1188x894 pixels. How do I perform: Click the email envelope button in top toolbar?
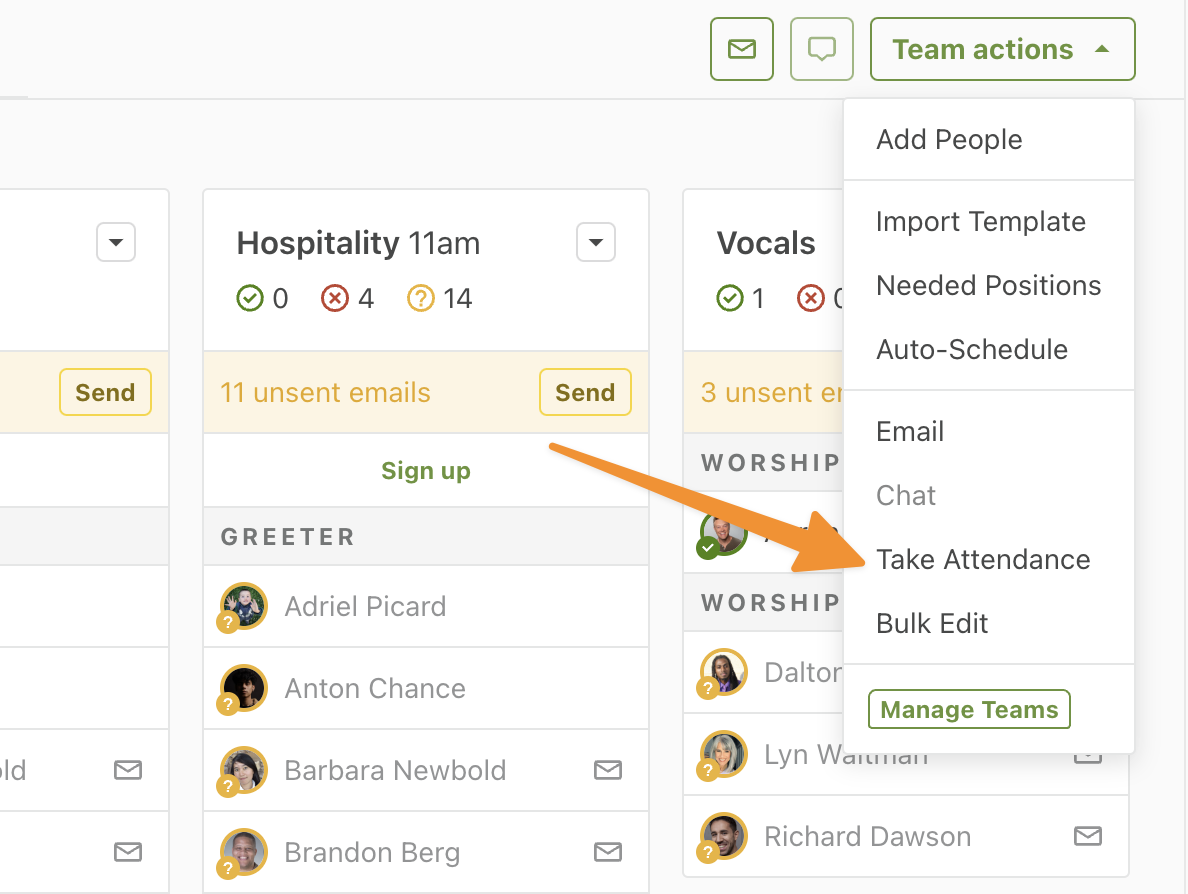tap(742, 49)
